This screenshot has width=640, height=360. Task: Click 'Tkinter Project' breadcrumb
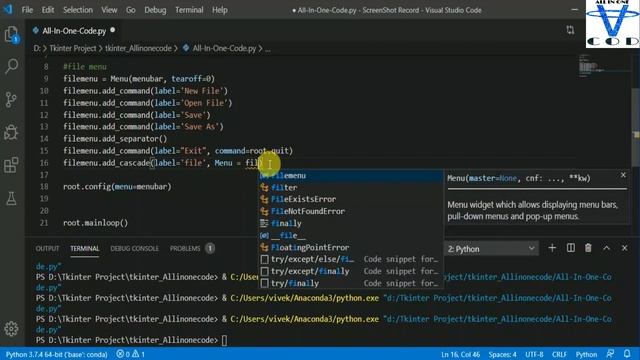(73, 48)
